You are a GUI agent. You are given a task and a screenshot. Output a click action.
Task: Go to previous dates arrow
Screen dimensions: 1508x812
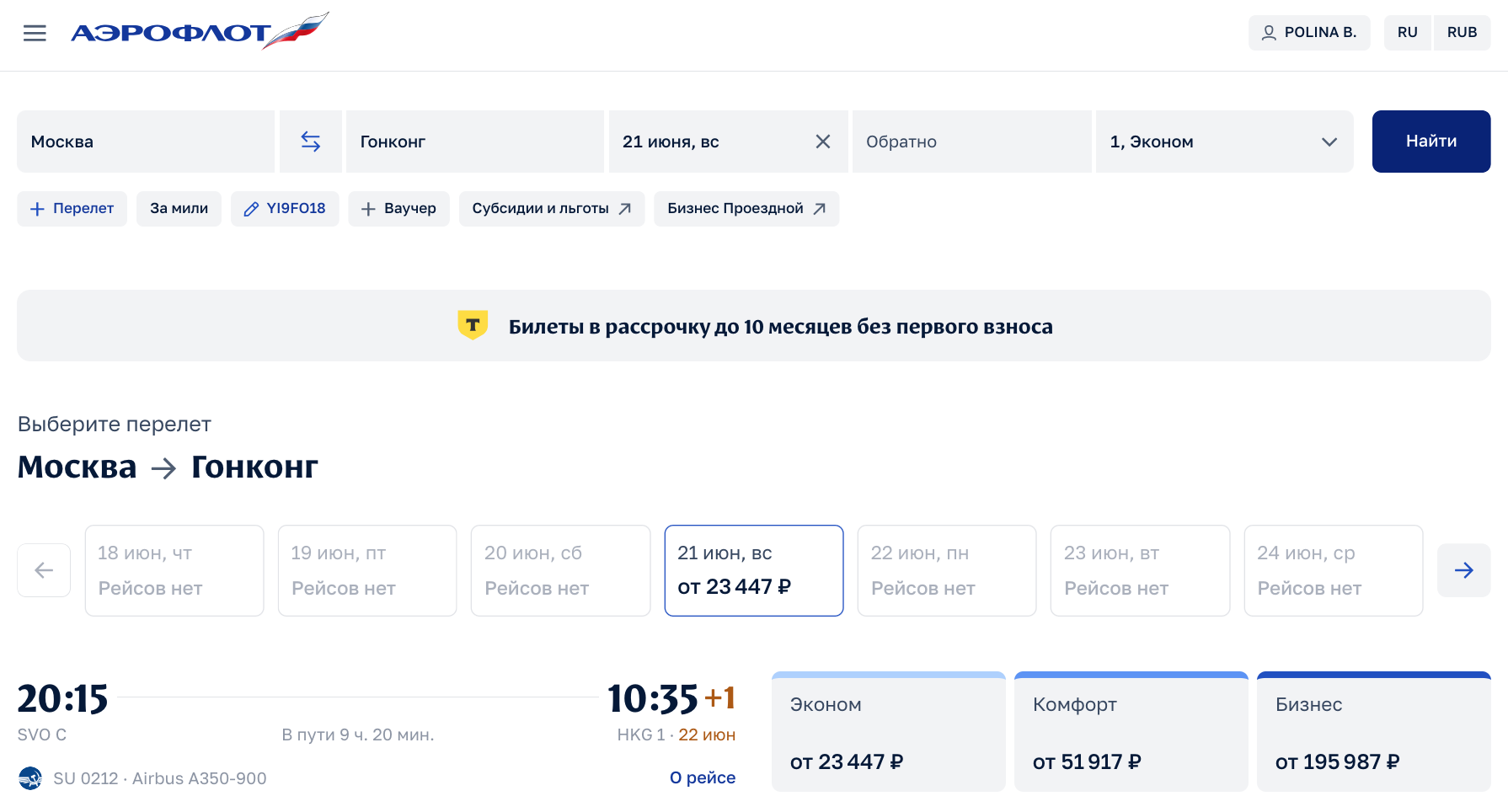(44, 570)
